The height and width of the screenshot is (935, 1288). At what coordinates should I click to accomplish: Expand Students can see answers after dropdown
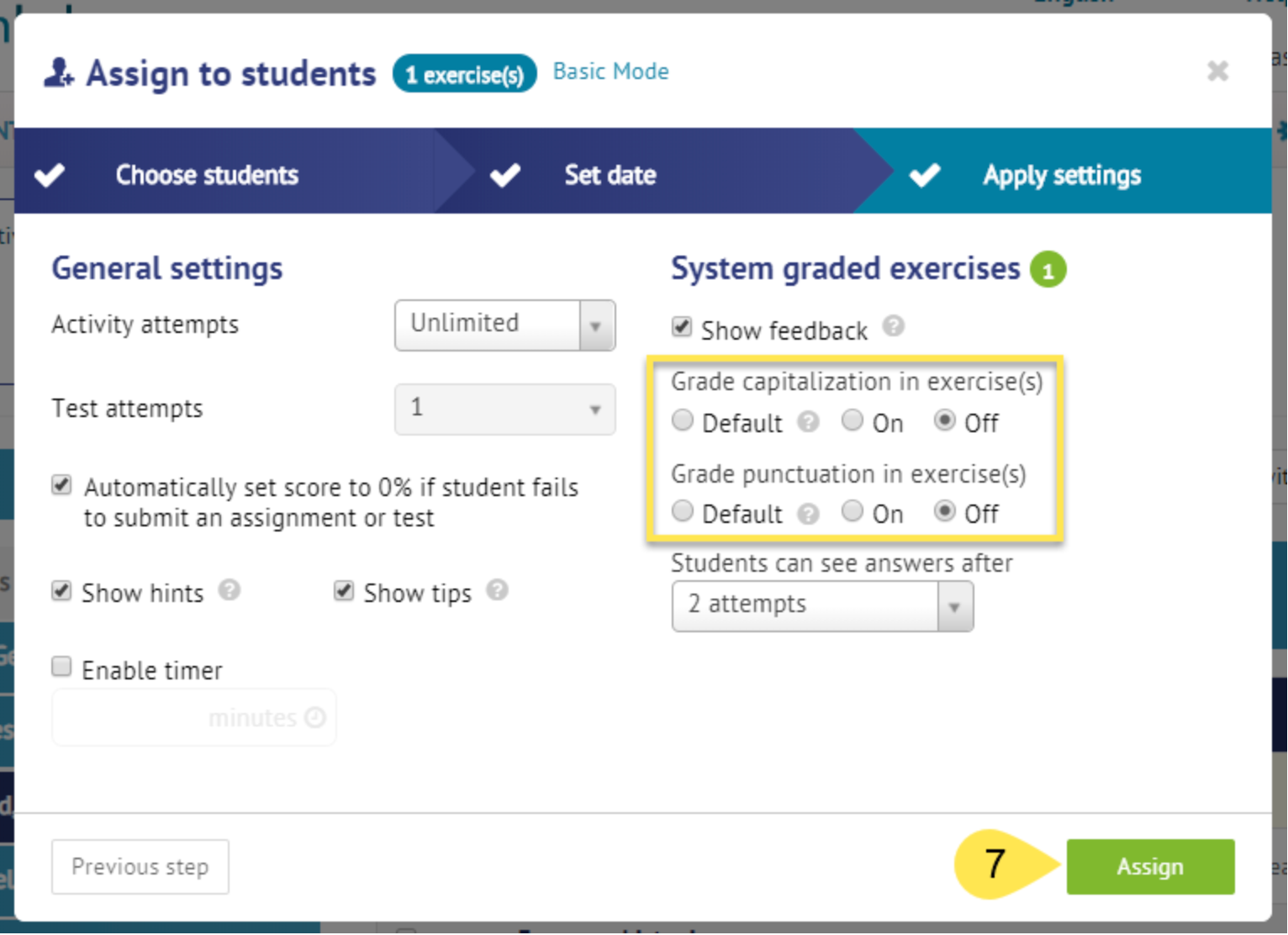(x=822, y=606)
